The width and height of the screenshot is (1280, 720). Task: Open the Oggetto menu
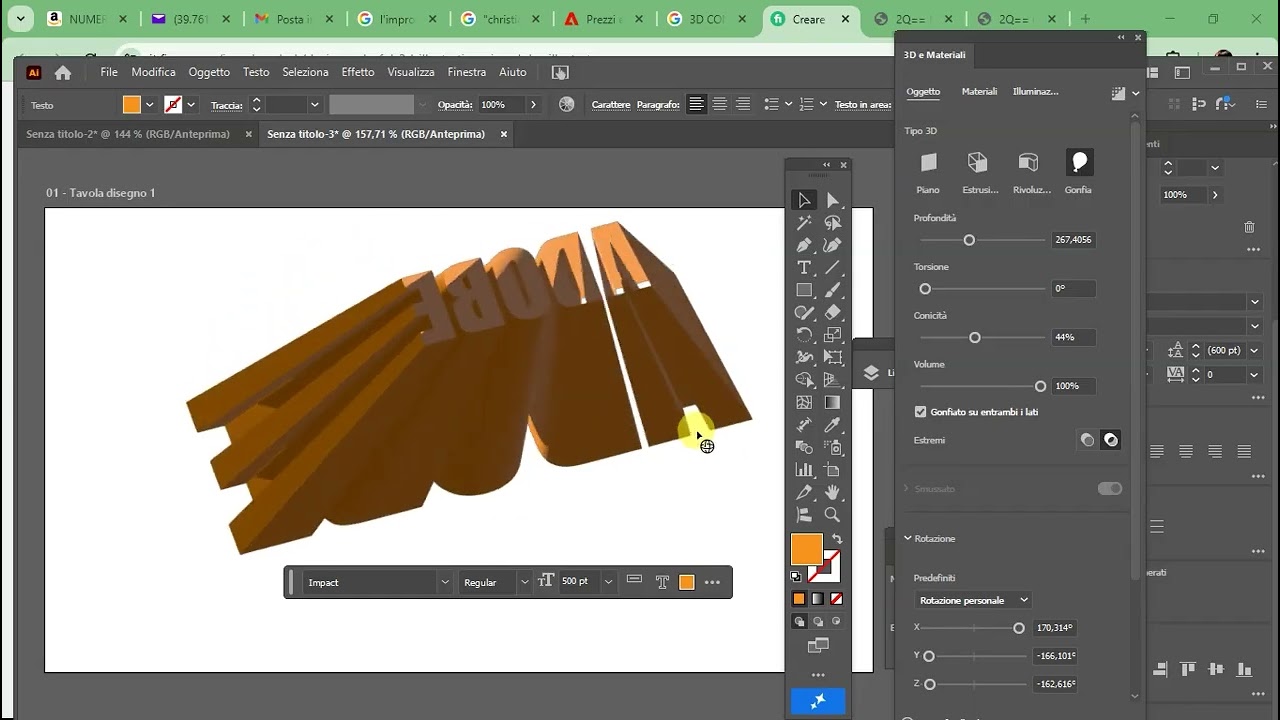tap(209, 72)
